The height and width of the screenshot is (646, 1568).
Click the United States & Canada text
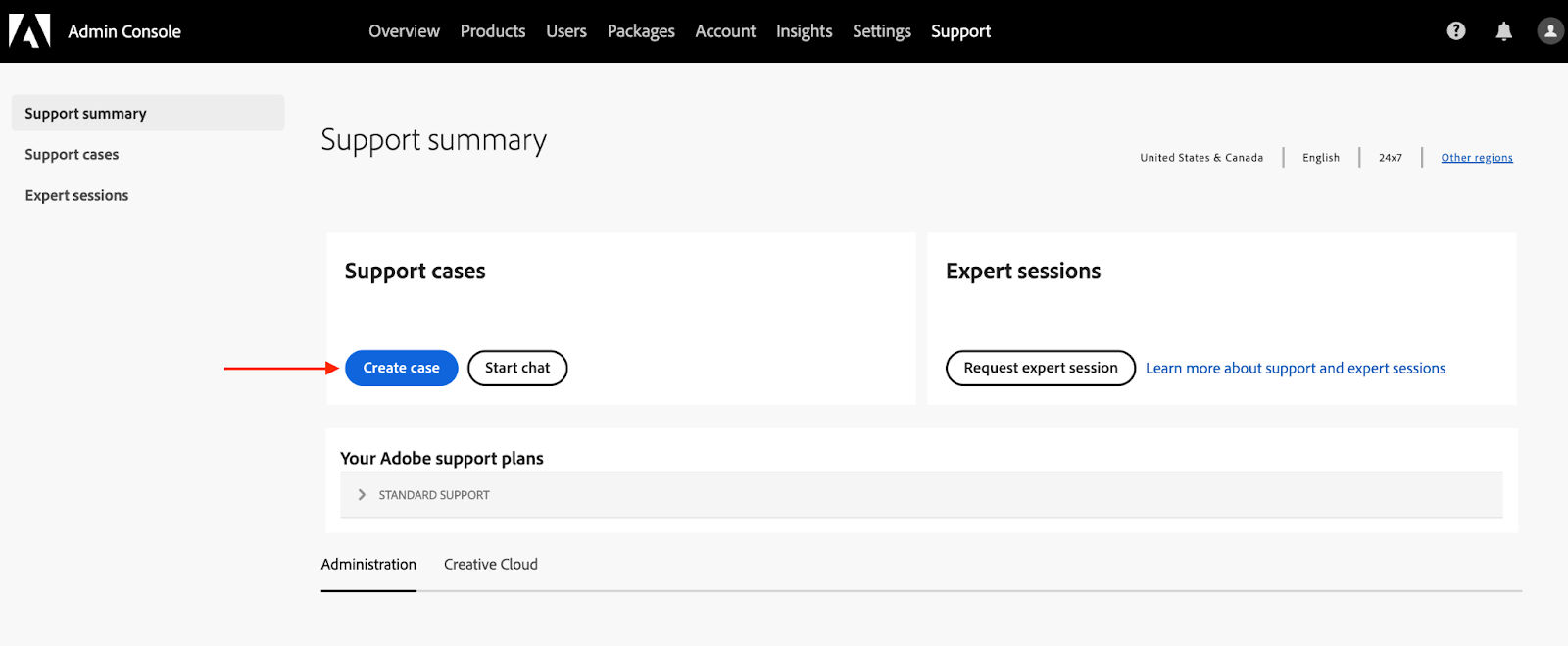click(x=1201, y=158)
